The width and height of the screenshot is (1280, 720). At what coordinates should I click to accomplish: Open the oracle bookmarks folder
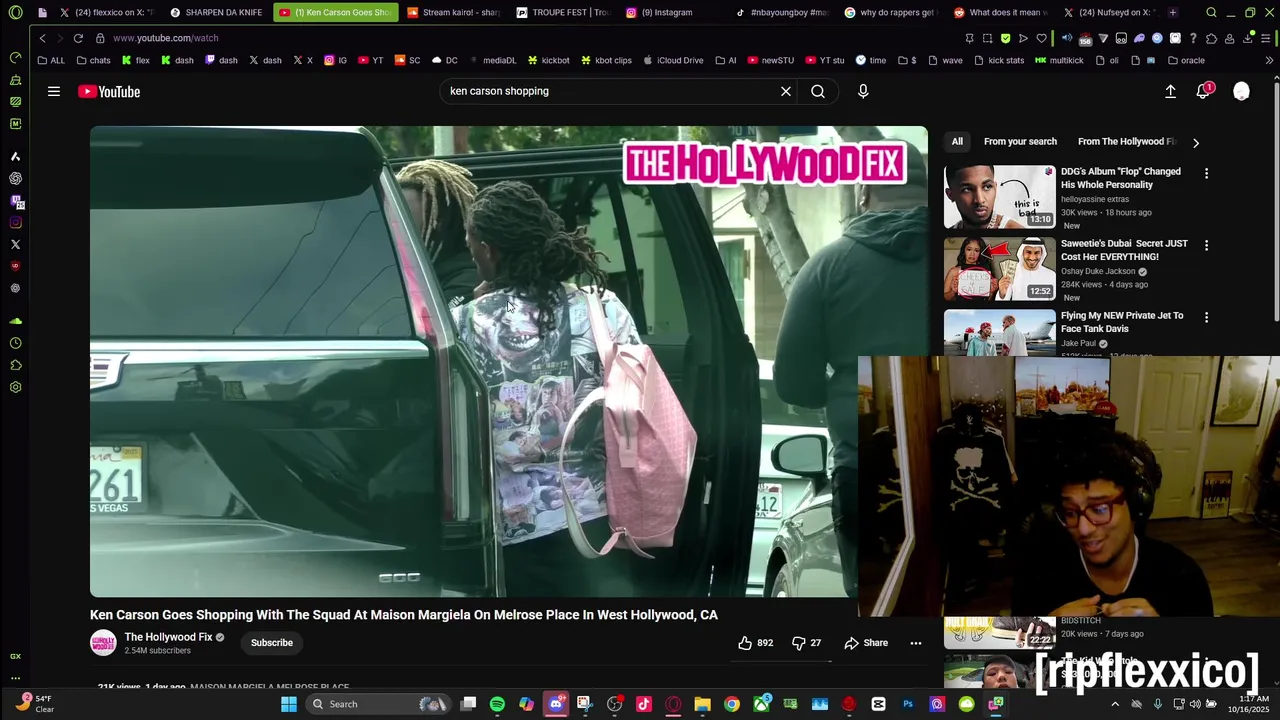(1185, 60)
